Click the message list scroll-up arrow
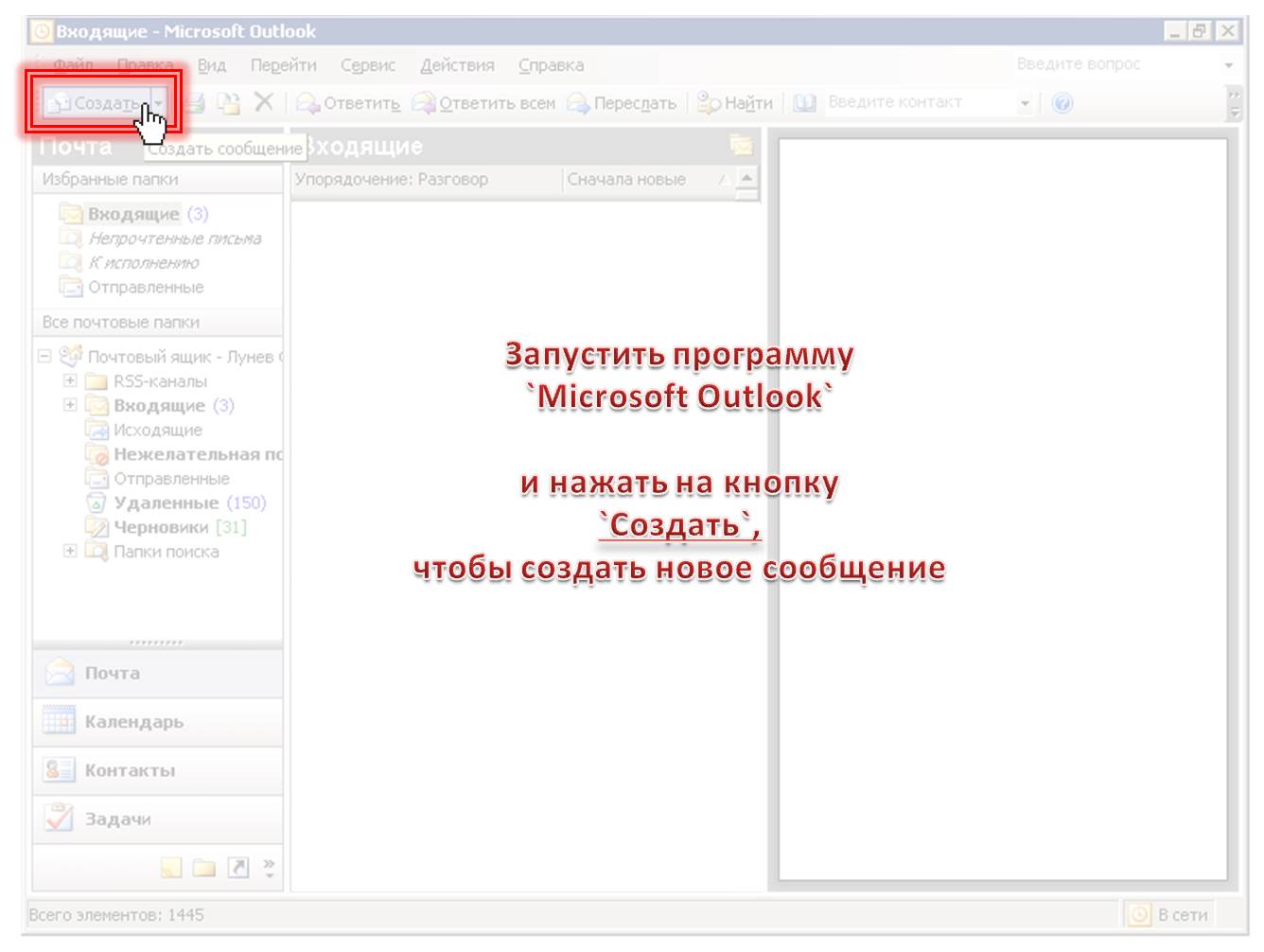1264x952 pixels. (746, 178)
